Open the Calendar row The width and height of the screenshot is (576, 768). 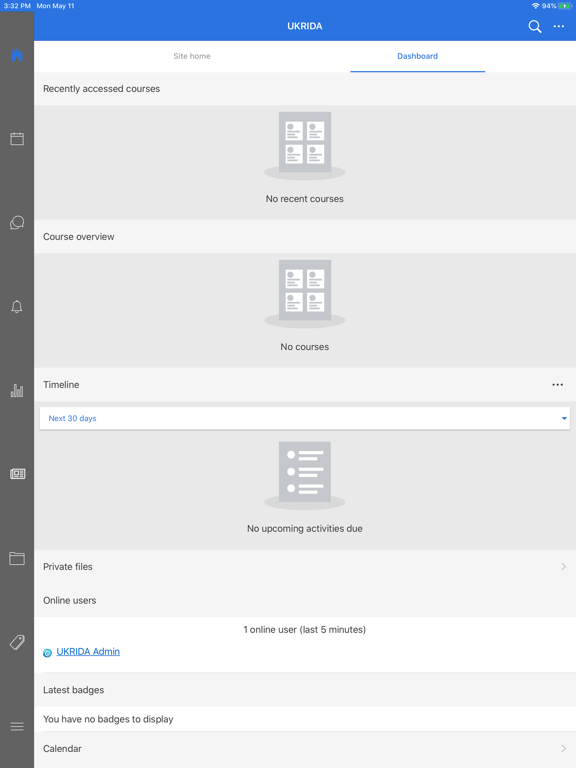click(x=305, y=748)
